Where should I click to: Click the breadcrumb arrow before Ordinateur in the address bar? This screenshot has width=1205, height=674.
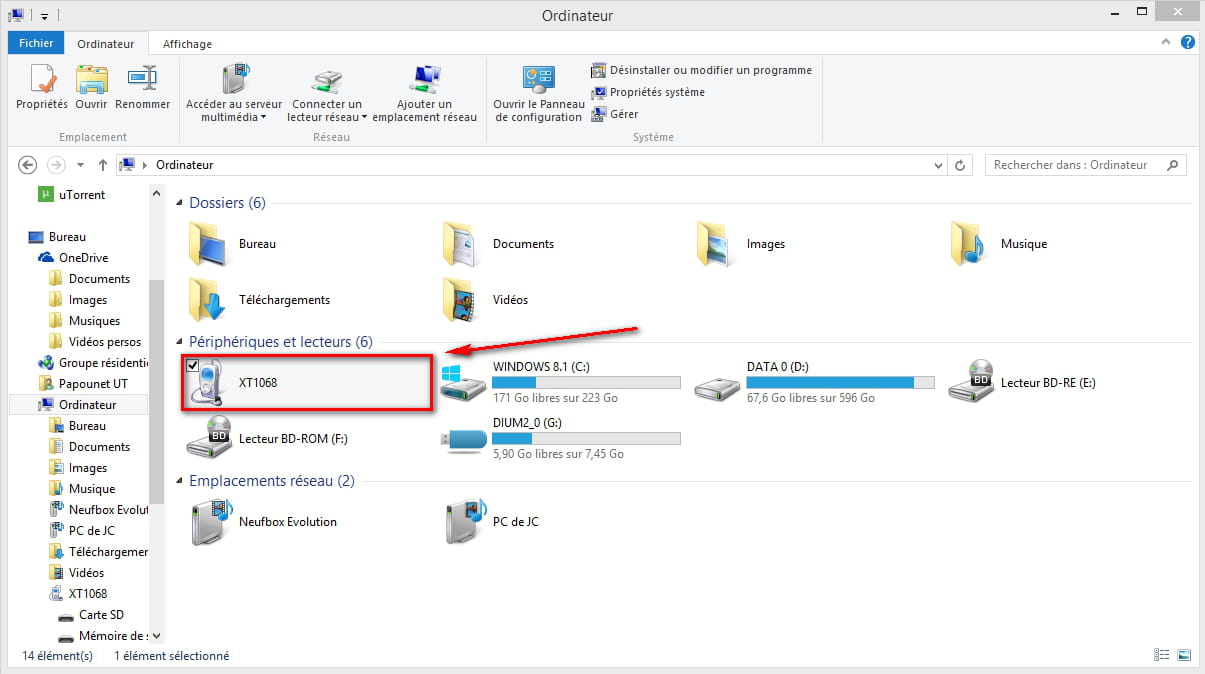click(x=146, y=165)
